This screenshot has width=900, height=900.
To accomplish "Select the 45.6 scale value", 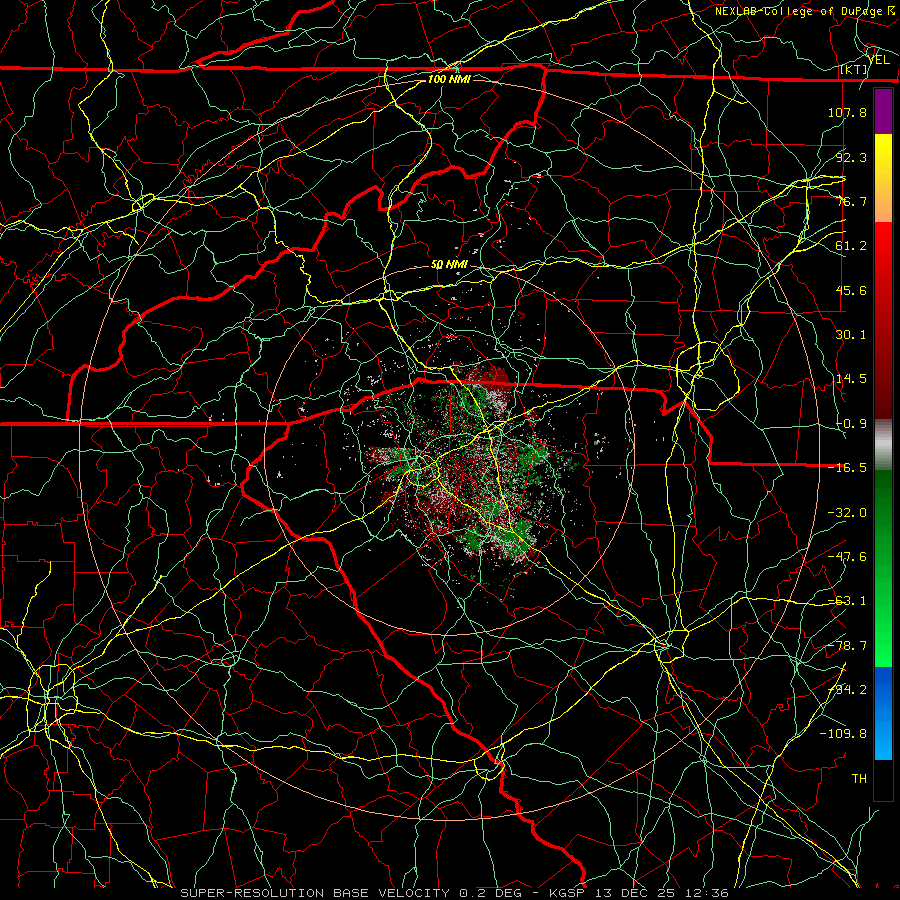I will click(x=851, y=290).
